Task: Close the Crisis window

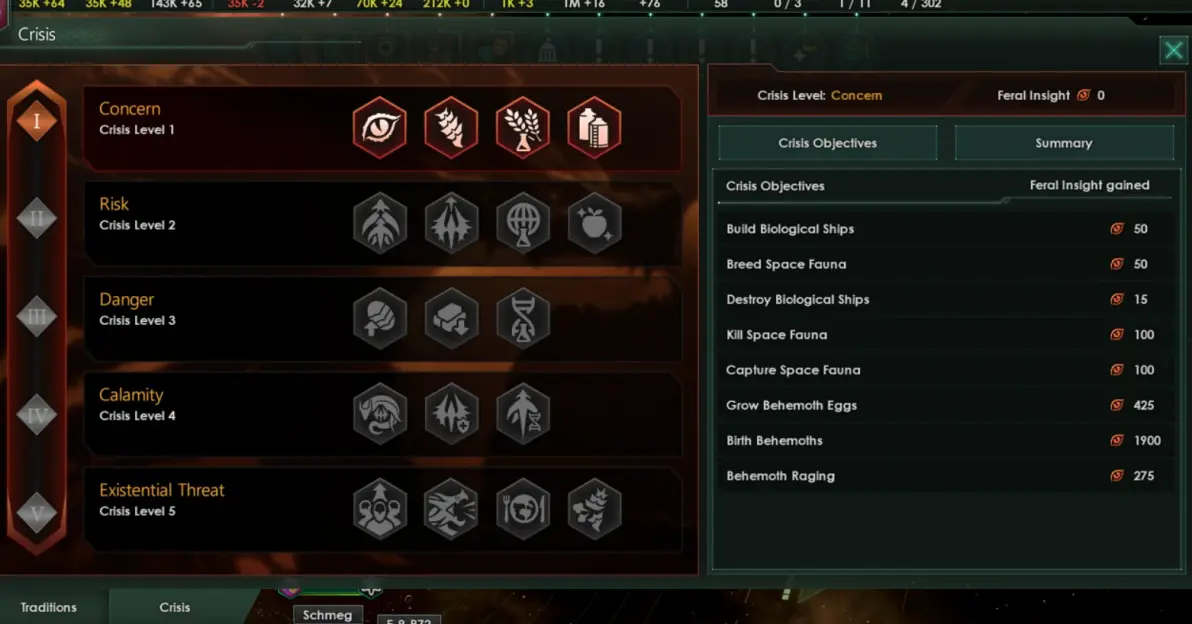Action: click(1173, 51)
